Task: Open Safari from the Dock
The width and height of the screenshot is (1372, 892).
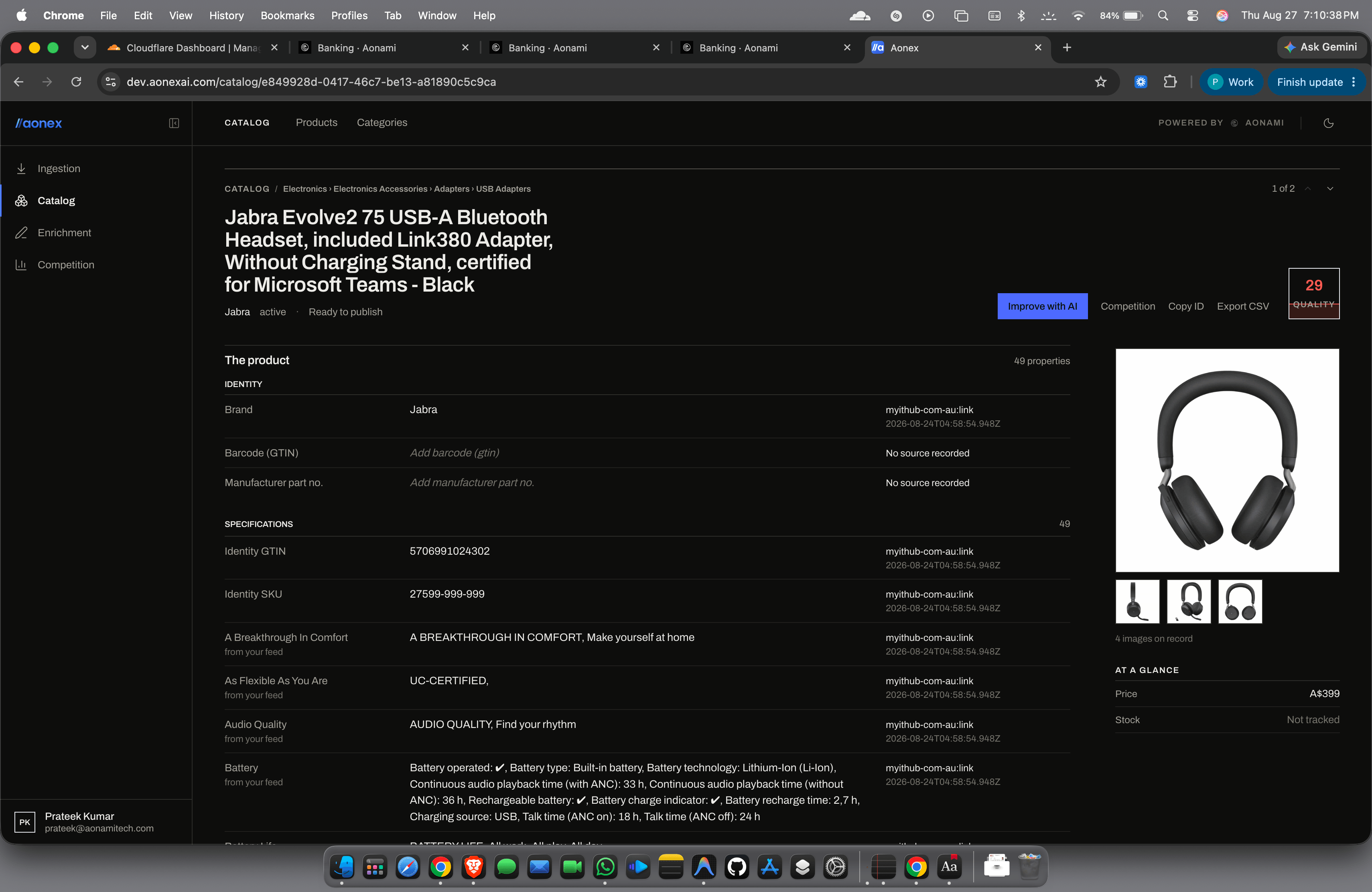Action: pyautogui.click(x=408, y=866)
